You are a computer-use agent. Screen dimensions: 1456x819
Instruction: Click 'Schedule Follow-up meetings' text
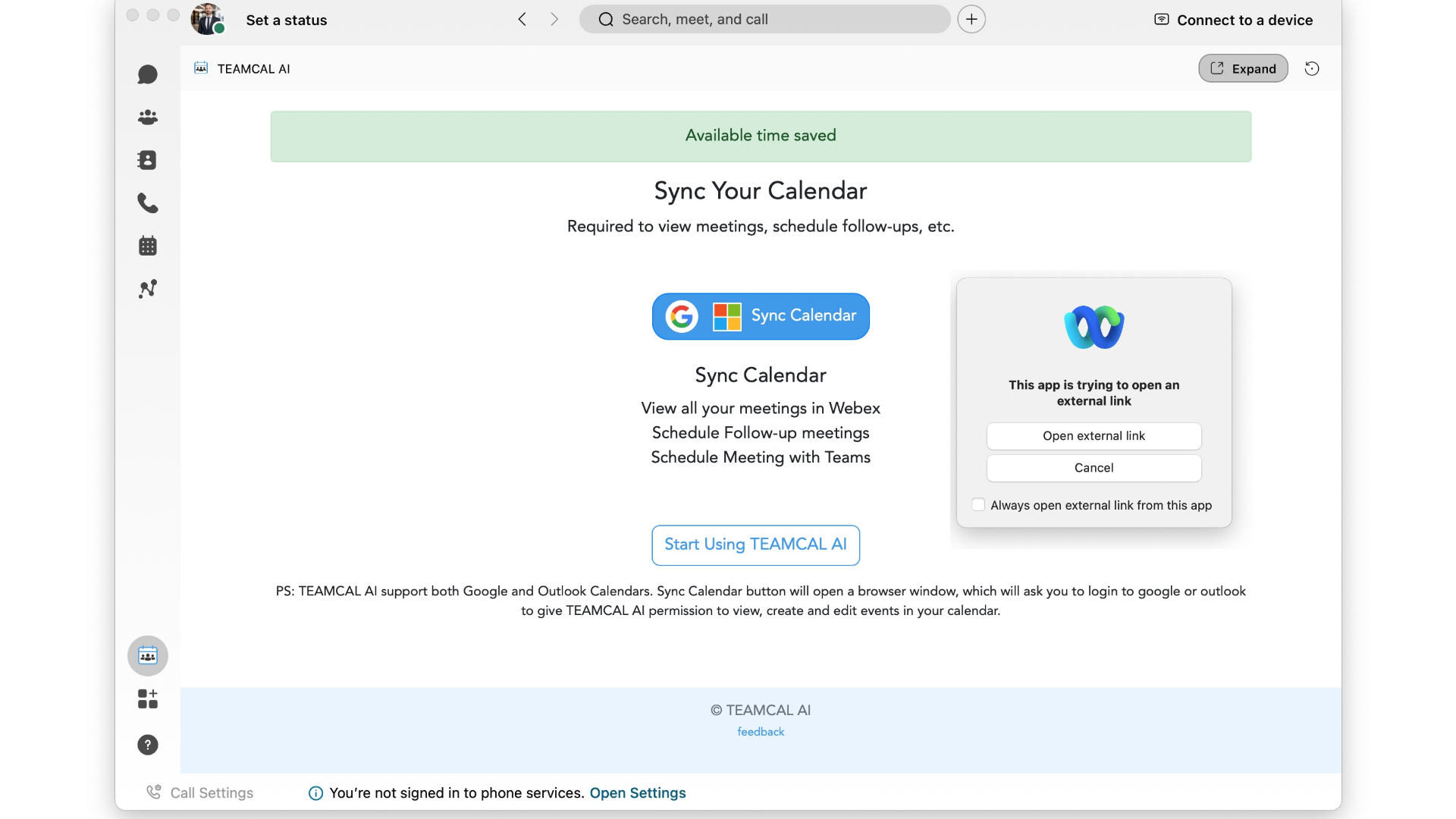click(761, 433)
